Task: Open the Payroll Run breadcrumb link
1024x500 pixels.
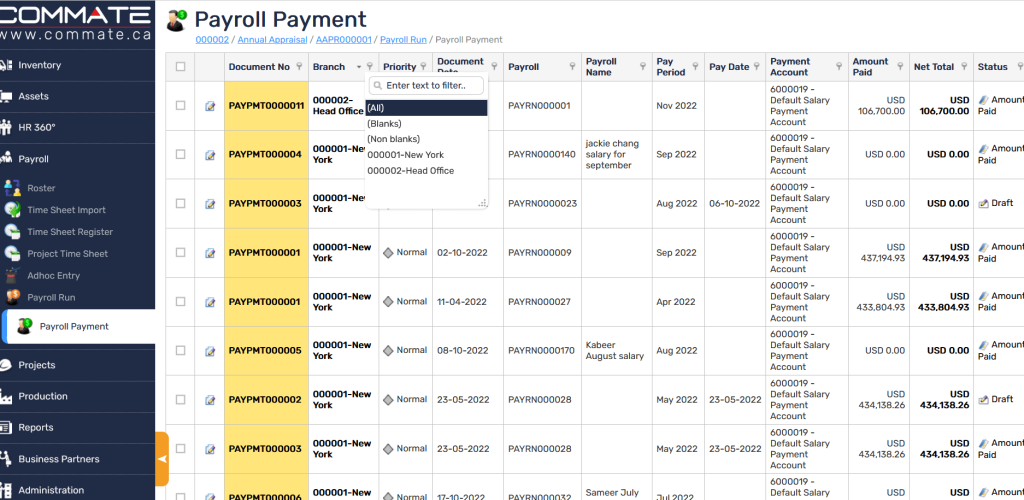Action: click(404, 40)
